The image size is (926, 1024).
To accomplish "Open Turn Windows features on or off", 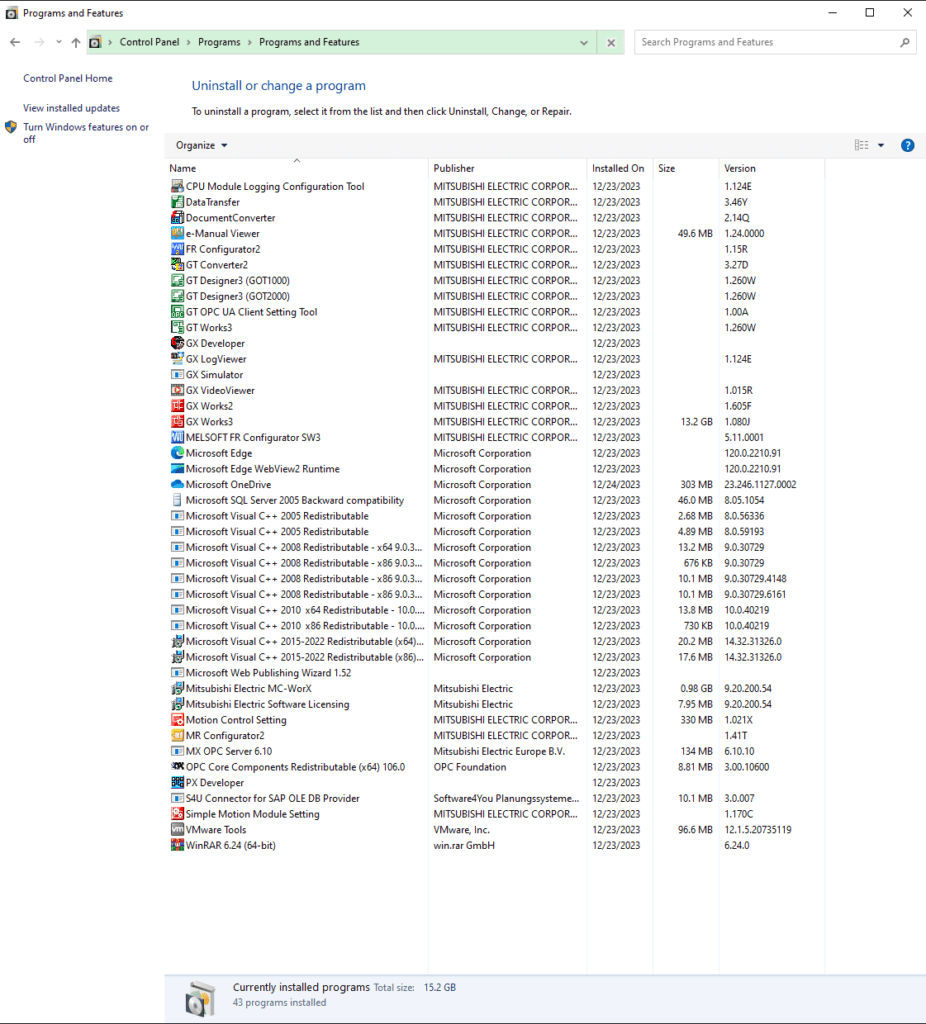I will [86, 133].
